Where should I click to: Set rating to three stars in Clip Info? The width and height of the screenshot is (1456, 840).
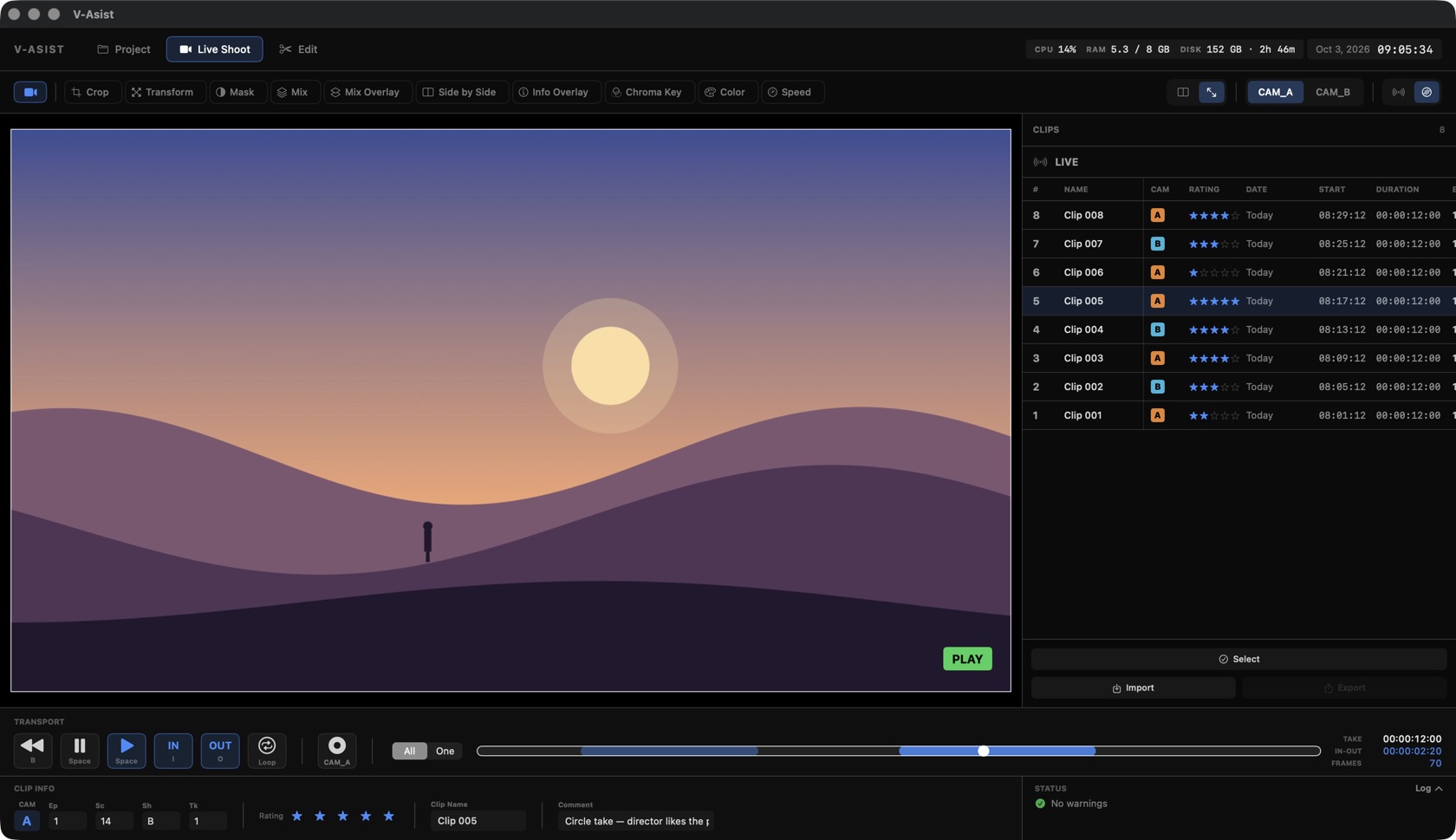(343, 817)
